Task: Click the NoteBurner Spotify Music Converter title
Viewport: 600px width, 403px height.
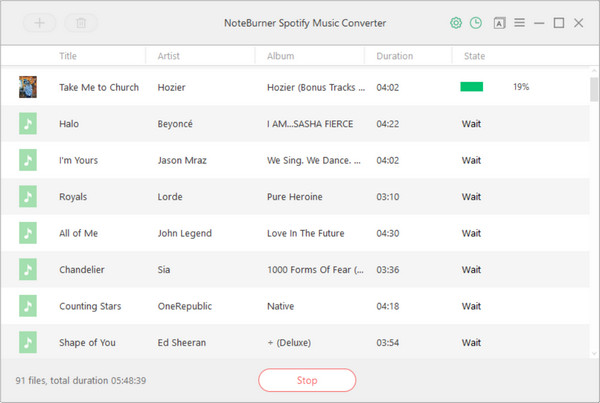Action: (305, 23)
